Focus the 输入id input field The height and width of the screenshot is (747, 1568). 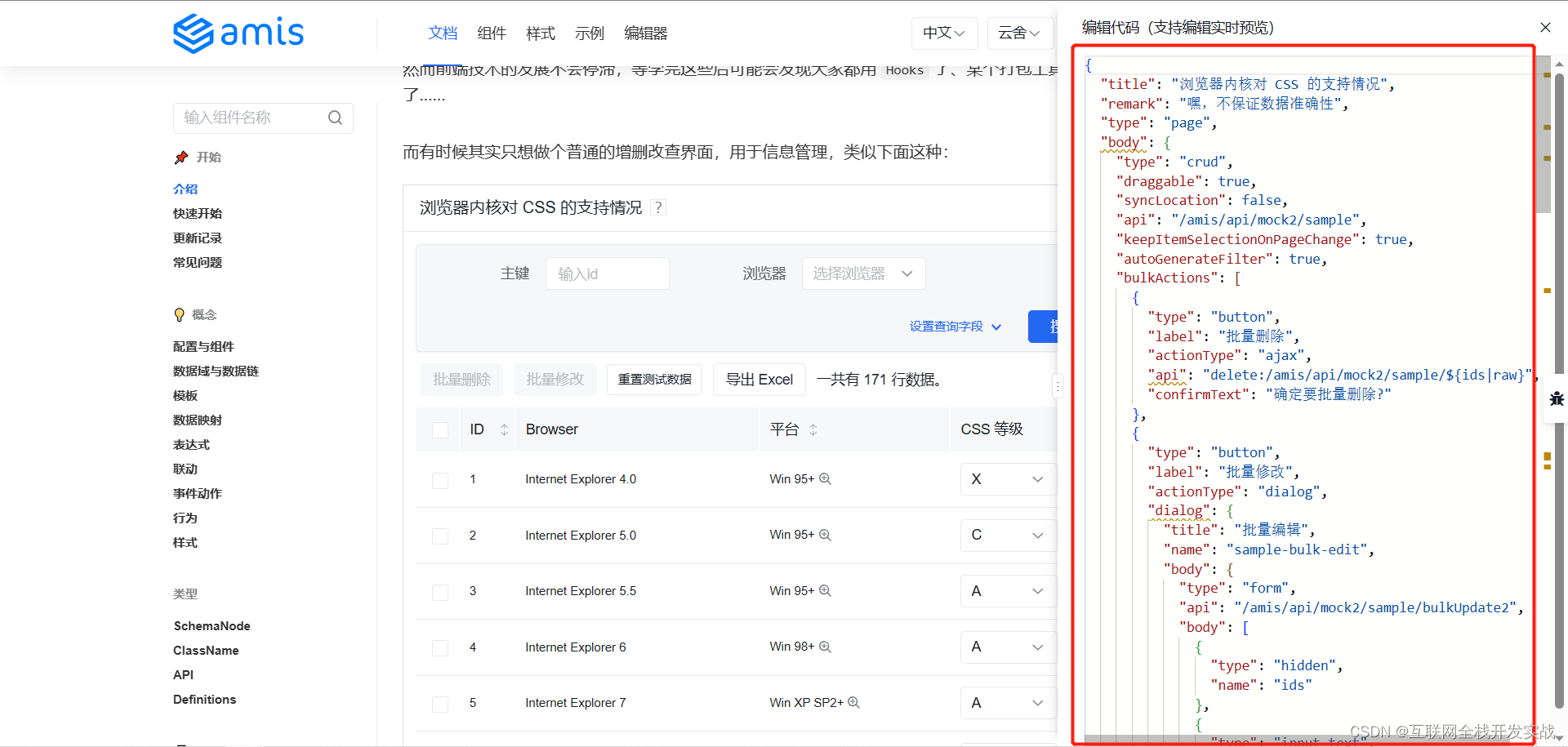tap(607, 273)
